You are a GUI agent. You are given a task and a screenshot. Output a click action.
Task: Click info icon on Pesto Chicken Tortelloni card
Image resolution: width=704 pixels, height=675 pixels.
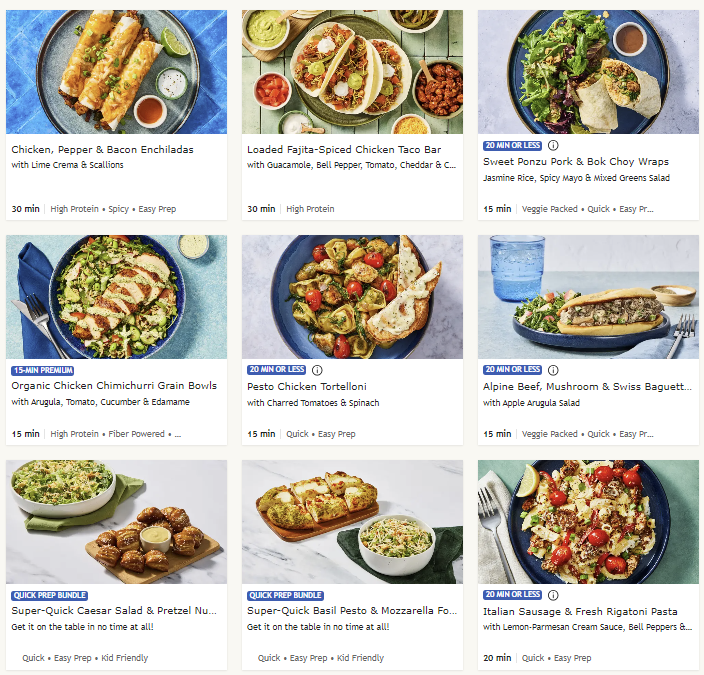click(x=317, y=370)
